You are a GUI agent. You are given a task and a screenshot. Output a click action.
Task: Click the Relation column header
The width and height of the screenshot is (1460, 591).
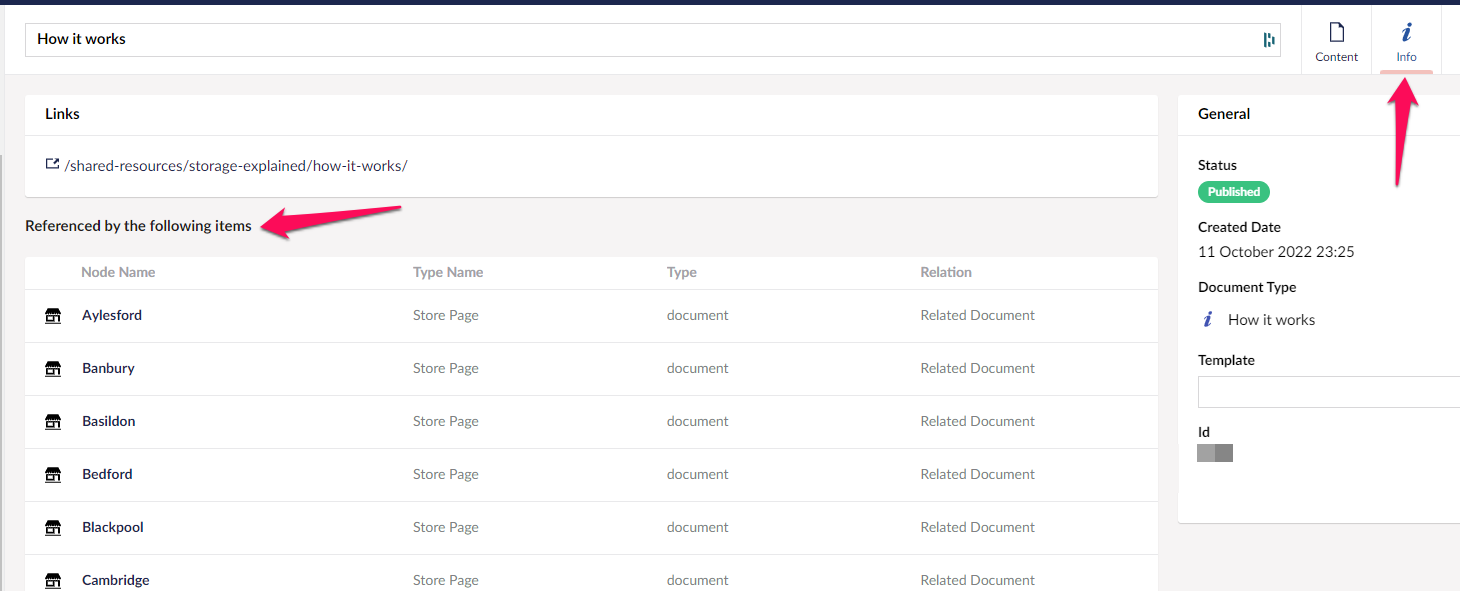[946, 272]
